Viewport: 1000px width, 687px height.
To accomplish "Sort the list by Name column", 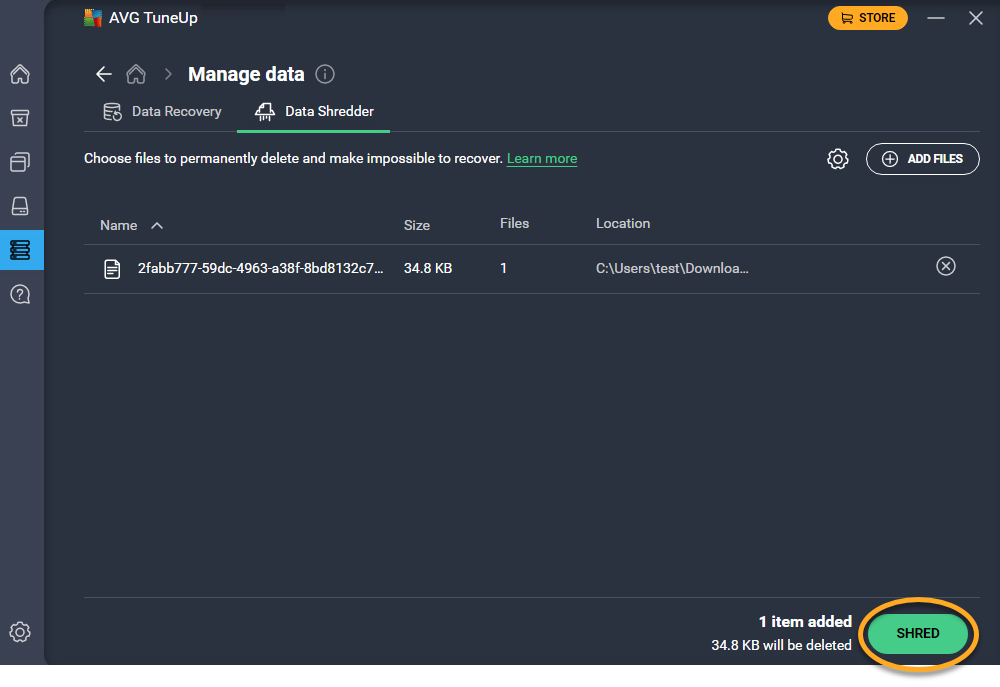I will click(119, 225).
